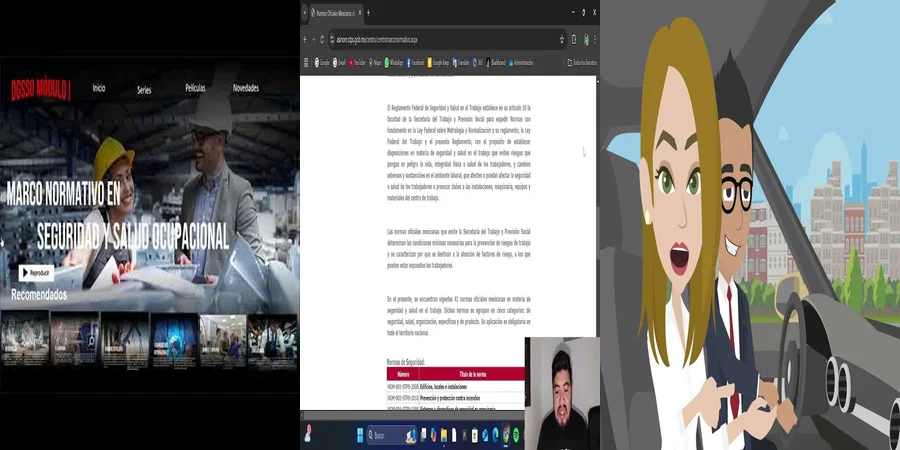Select the Normas Oficiales Mexicanas tab
900x450 pixels.
[336, 13]
